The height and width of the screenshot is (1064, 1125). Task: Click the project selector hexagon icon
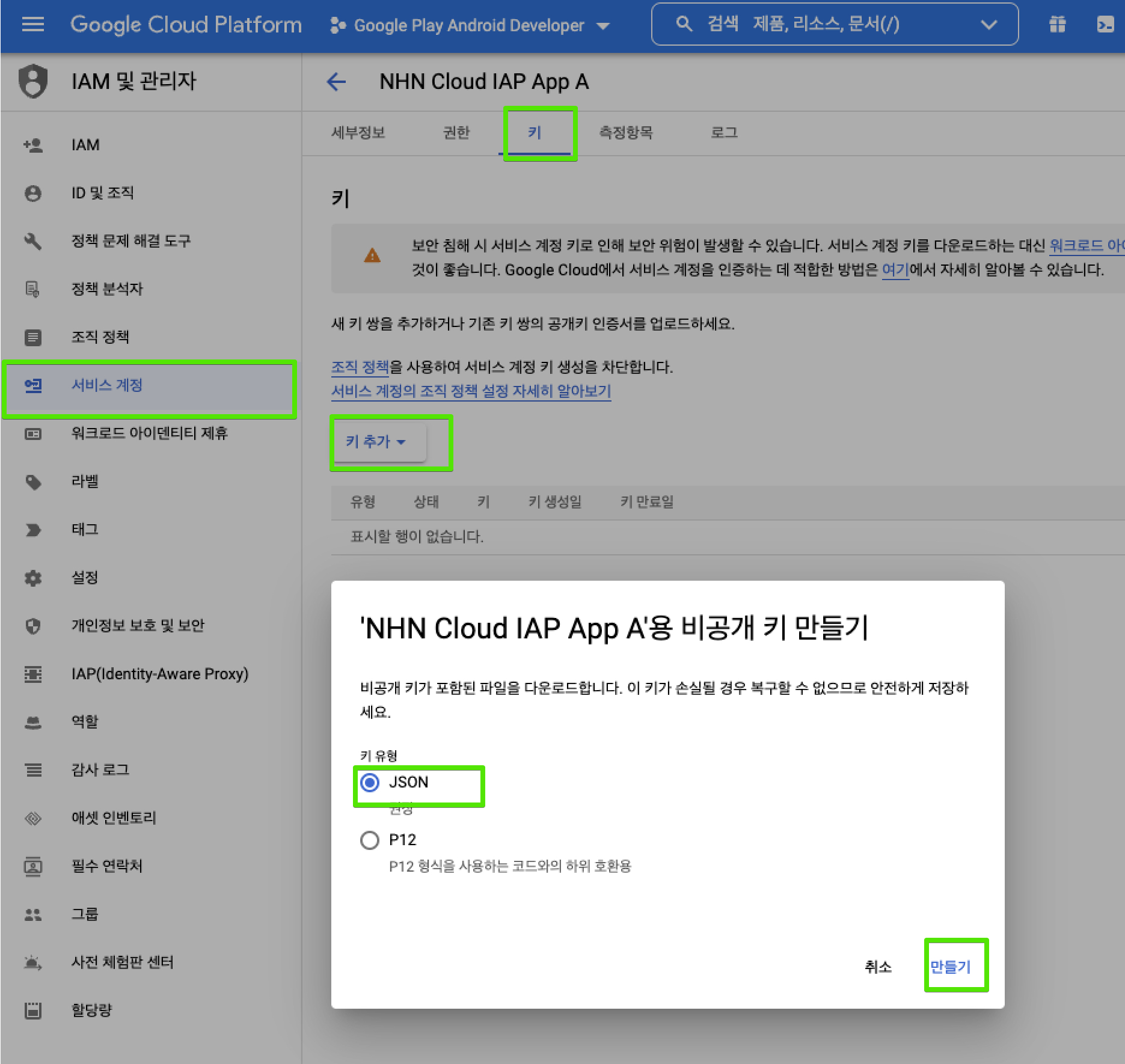pos(338,25)
